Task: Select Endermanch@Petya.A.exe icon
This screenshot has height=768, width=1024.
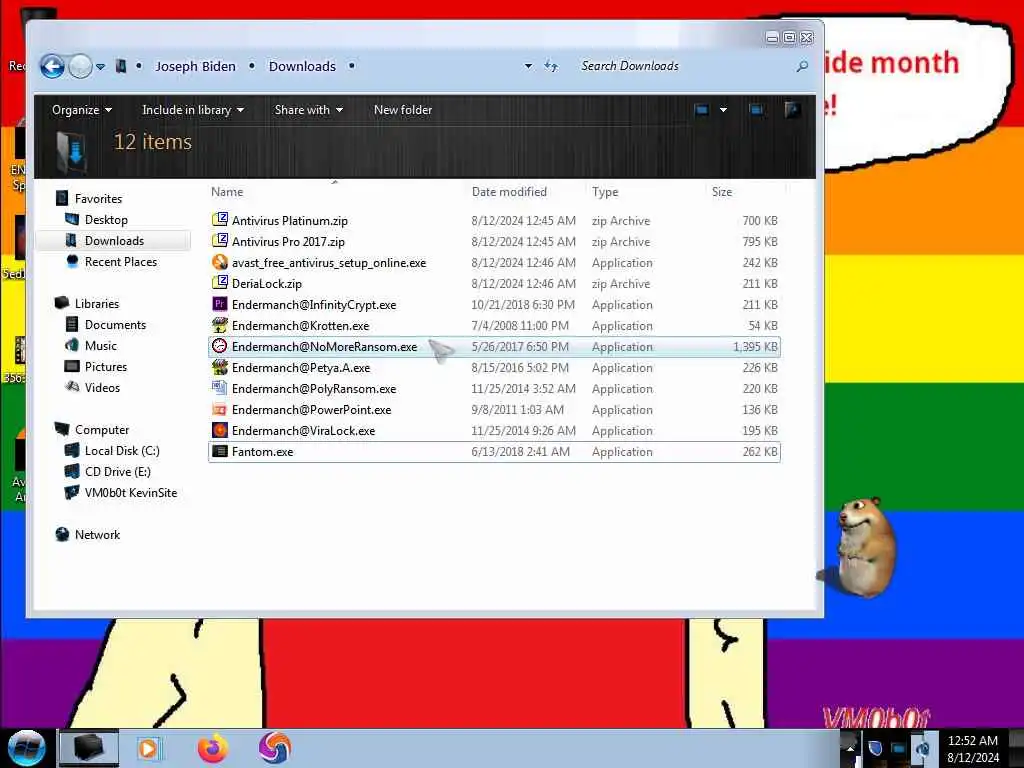Action: click(x=220, y=367)
